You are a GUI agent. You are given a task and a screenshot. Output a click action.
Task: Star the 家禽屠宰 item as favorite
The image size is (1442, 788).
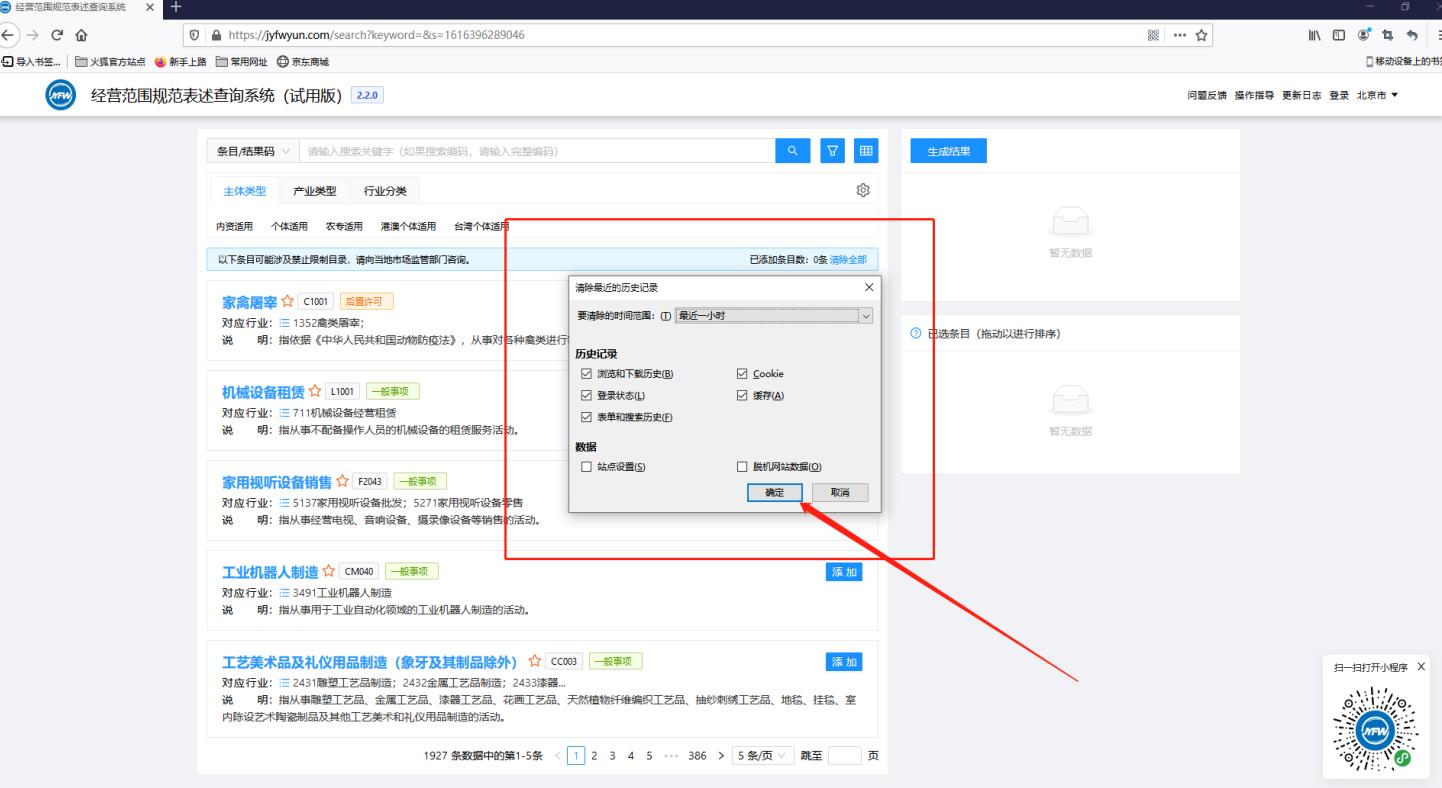[x=287, y=301]
